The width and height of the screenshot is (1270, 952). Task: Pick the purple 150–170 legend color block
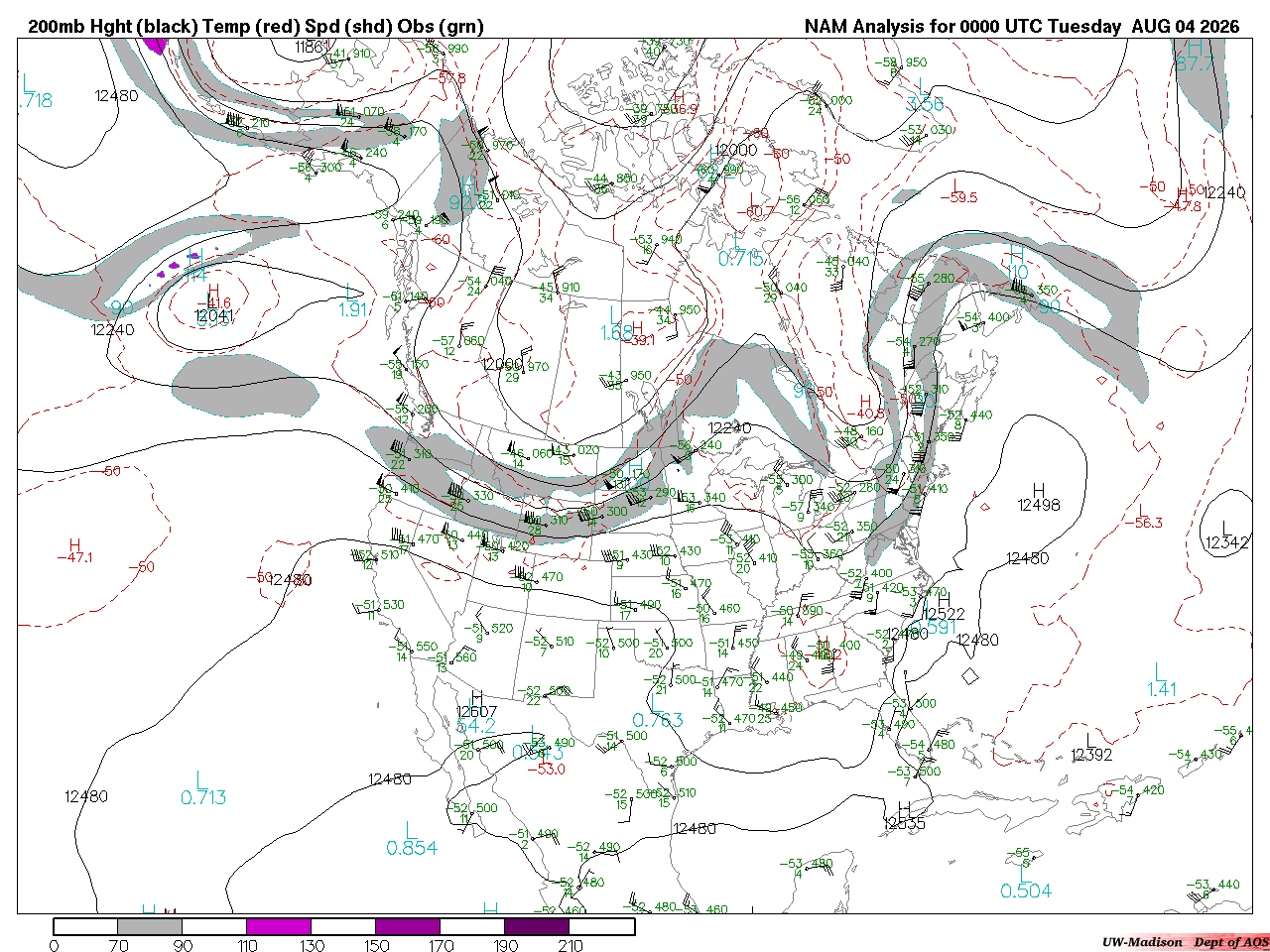(x=408, y=926)
